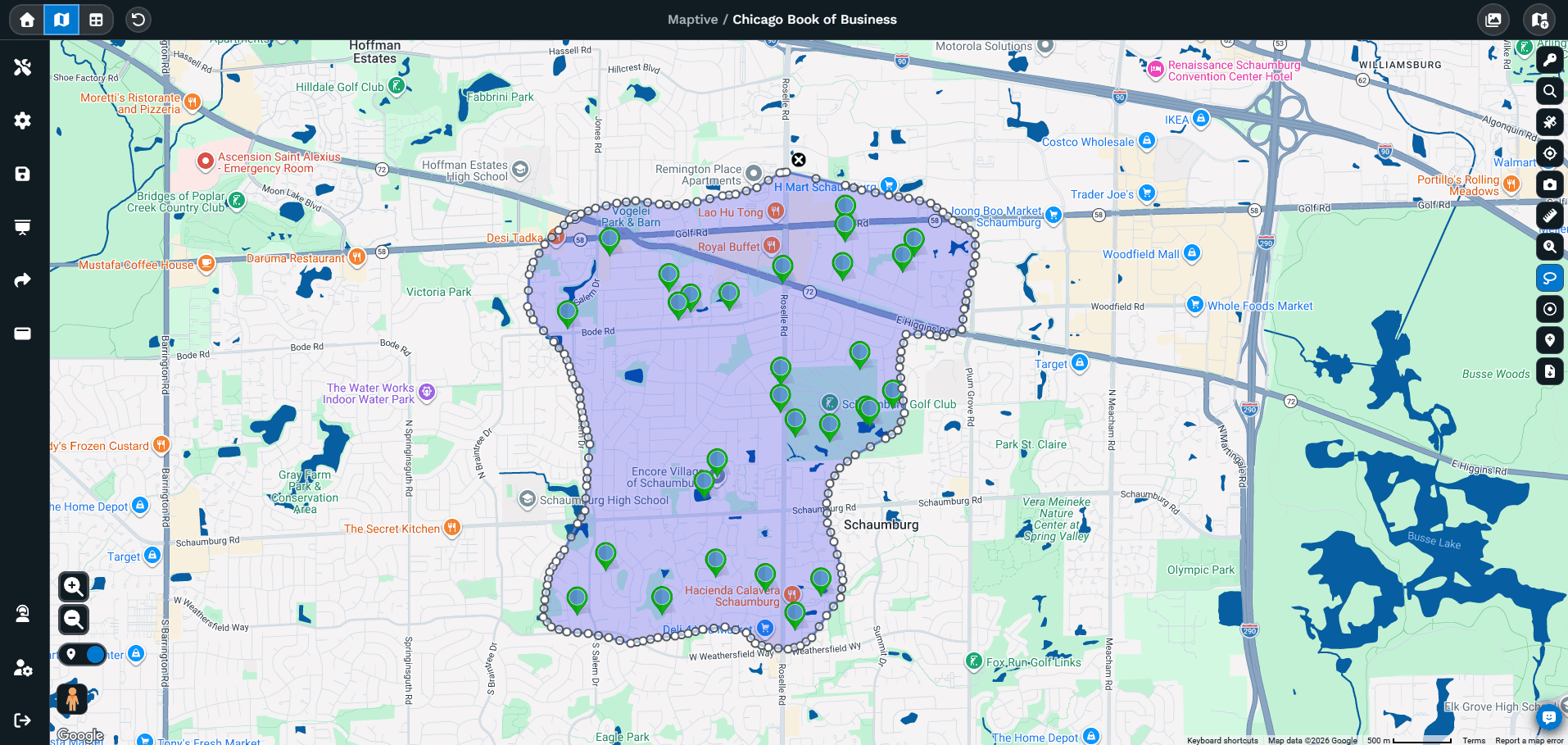Click Ascension Saint Alexius Emergency Room
Image resolution: width=1568 pixels, height=745 pixels.
coord(279,162)
